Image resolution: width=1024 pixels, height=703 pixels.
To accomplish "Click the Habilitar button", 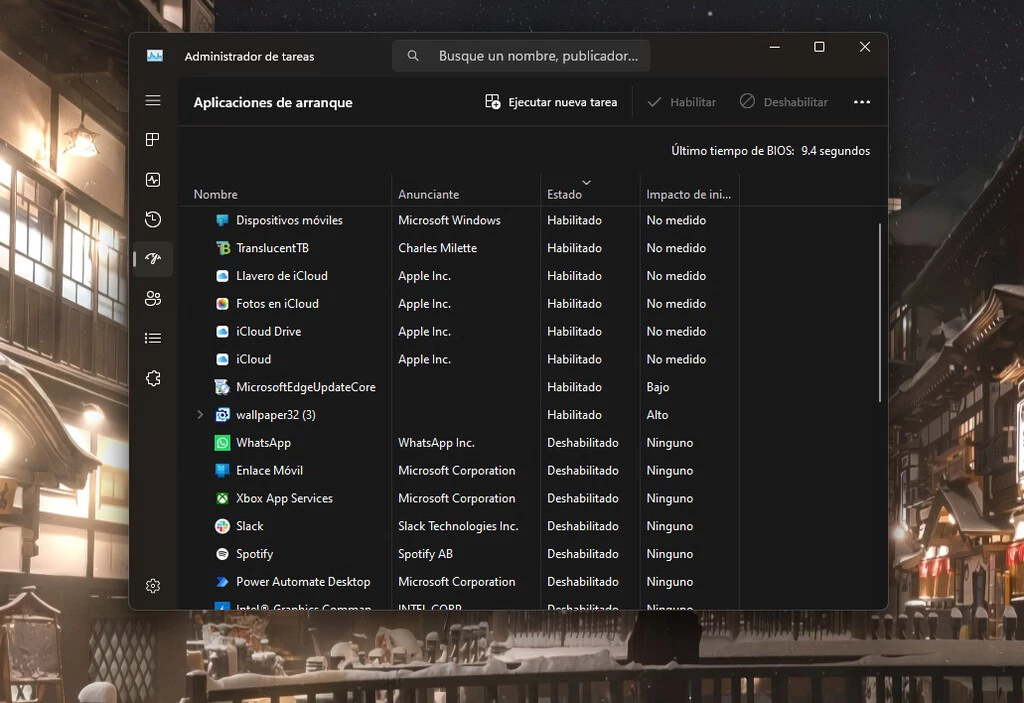I will coord(682,102).
